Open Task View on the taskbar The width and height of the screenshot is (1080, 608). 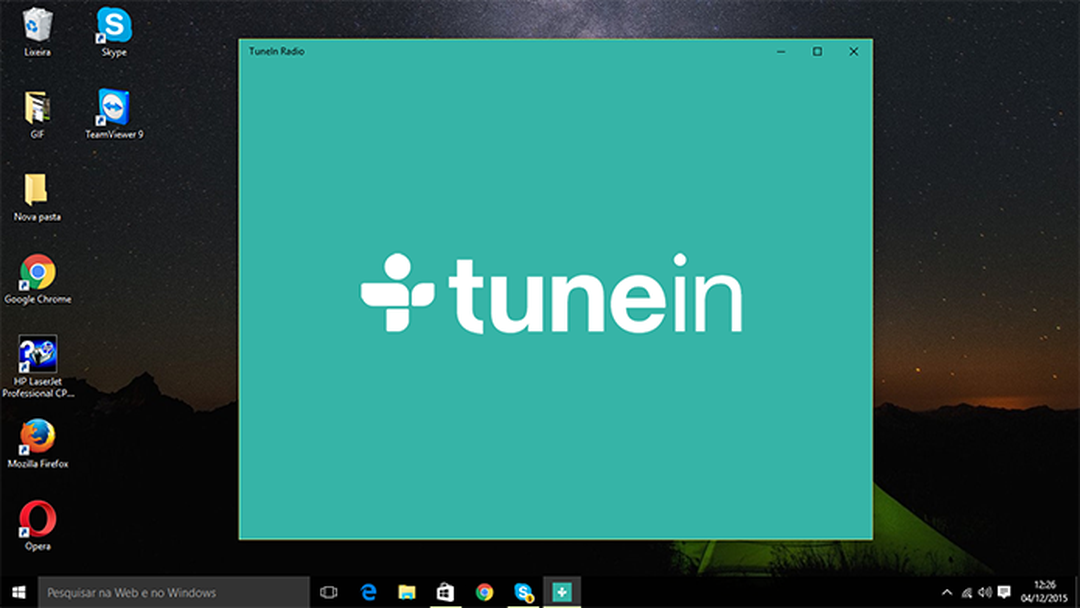click(x=327, y=592)
